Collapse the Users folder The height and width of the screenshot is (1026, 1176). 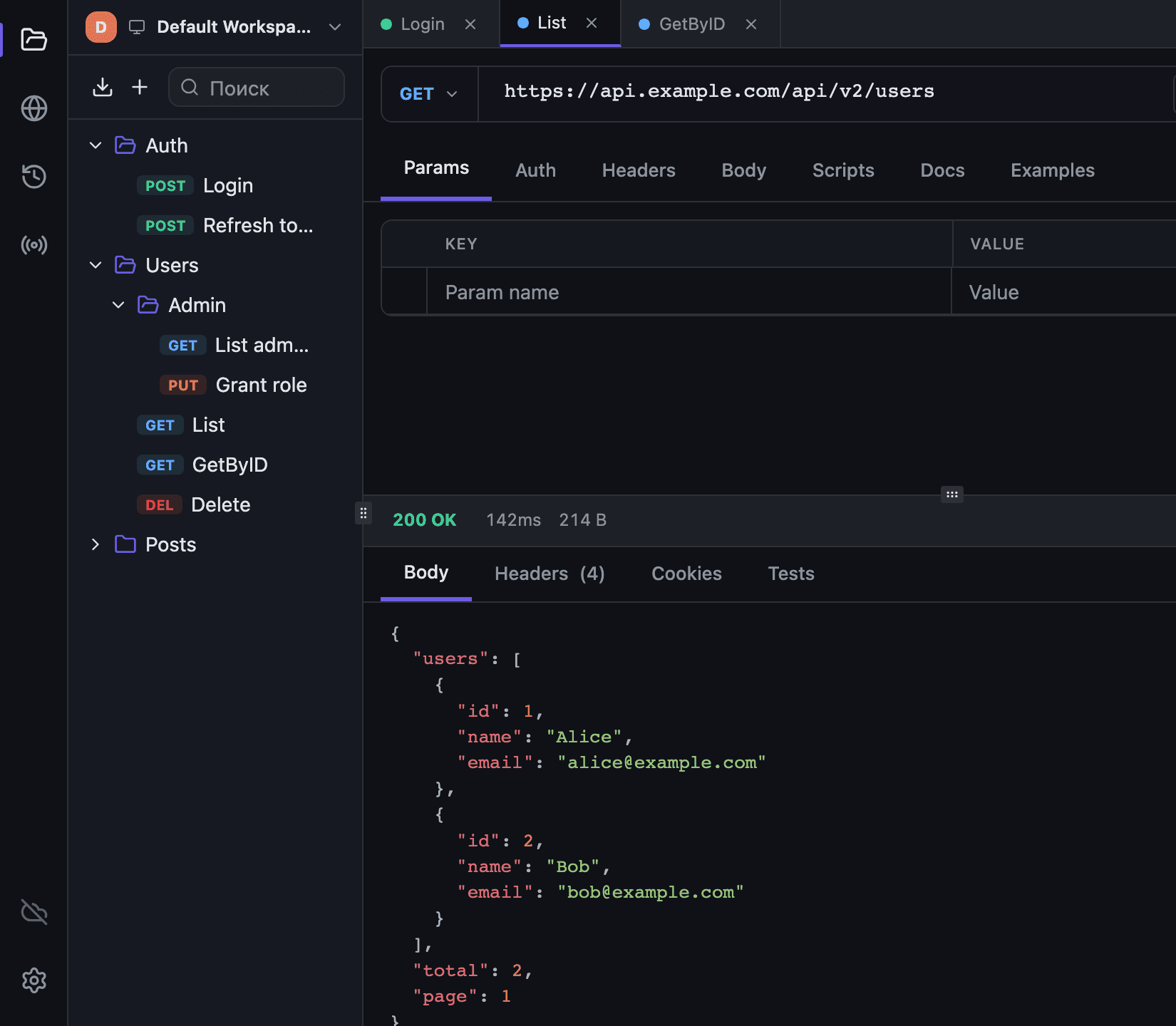[96, 265]
